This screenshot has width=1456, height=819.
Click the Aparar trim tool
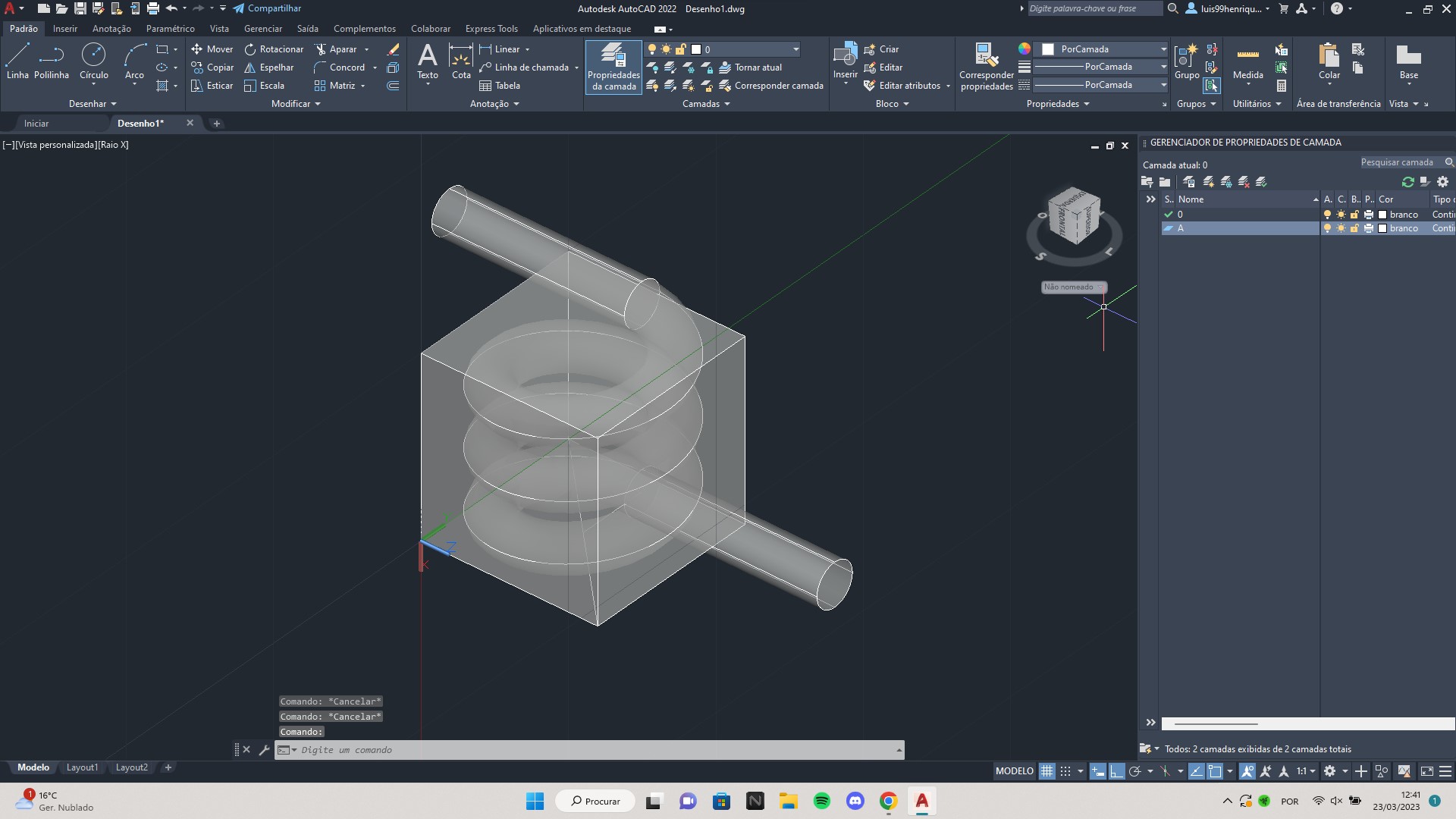point(336,49)
